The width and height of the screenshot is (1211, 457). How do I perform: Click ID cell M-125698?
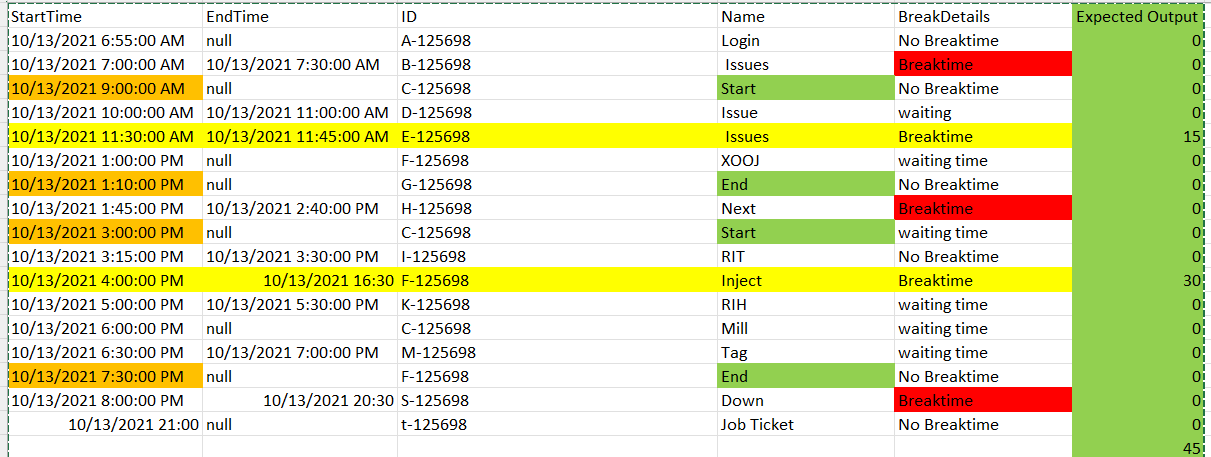coord(557,353)
